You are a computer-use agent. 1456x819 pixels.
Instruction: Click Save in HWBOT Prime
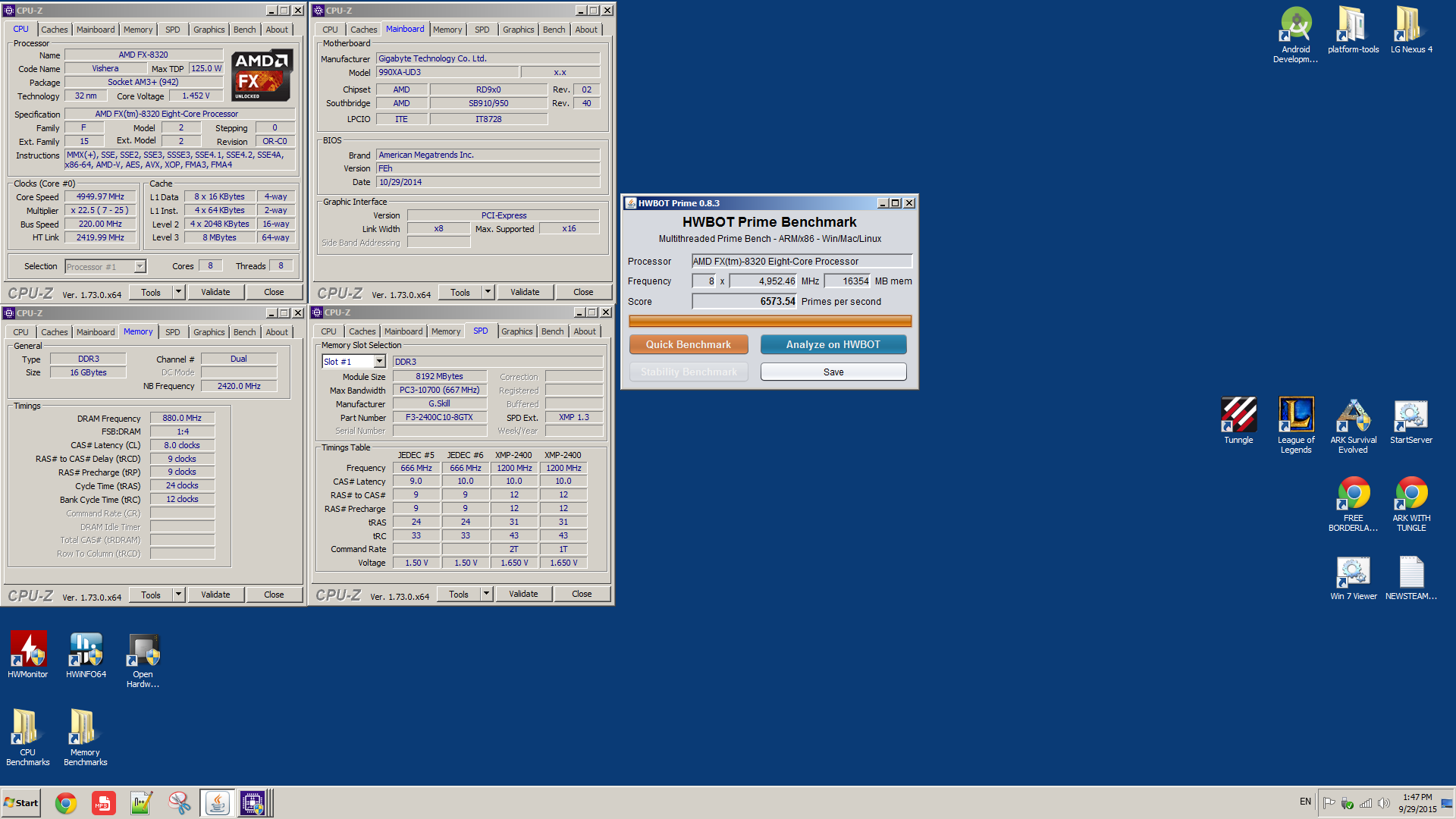pos(833,372)
